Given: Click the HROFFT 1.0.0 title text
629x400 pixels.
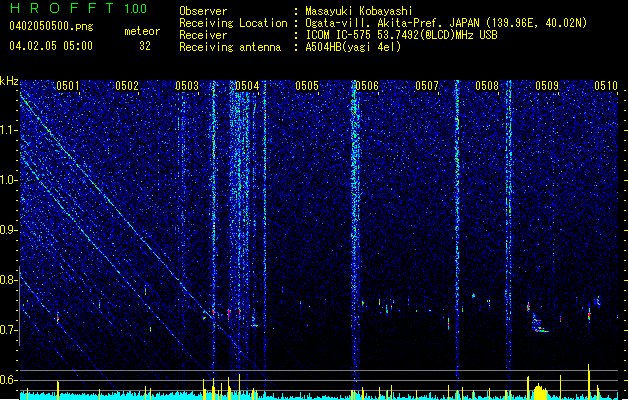Looking at the screenshot, I should click(78, 8).
